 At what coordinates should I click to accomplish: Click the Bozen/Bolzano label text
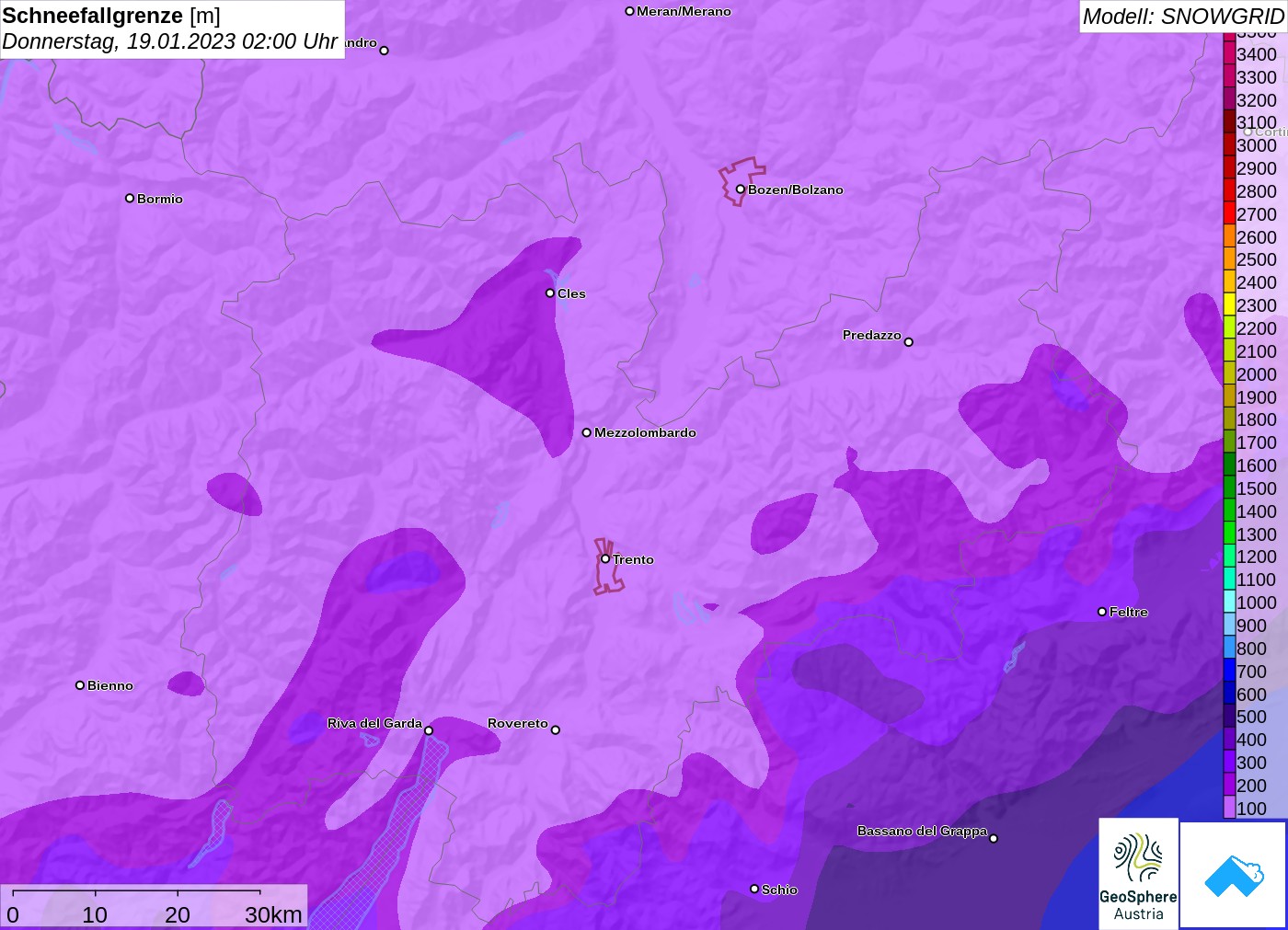(x=796, y=189)
